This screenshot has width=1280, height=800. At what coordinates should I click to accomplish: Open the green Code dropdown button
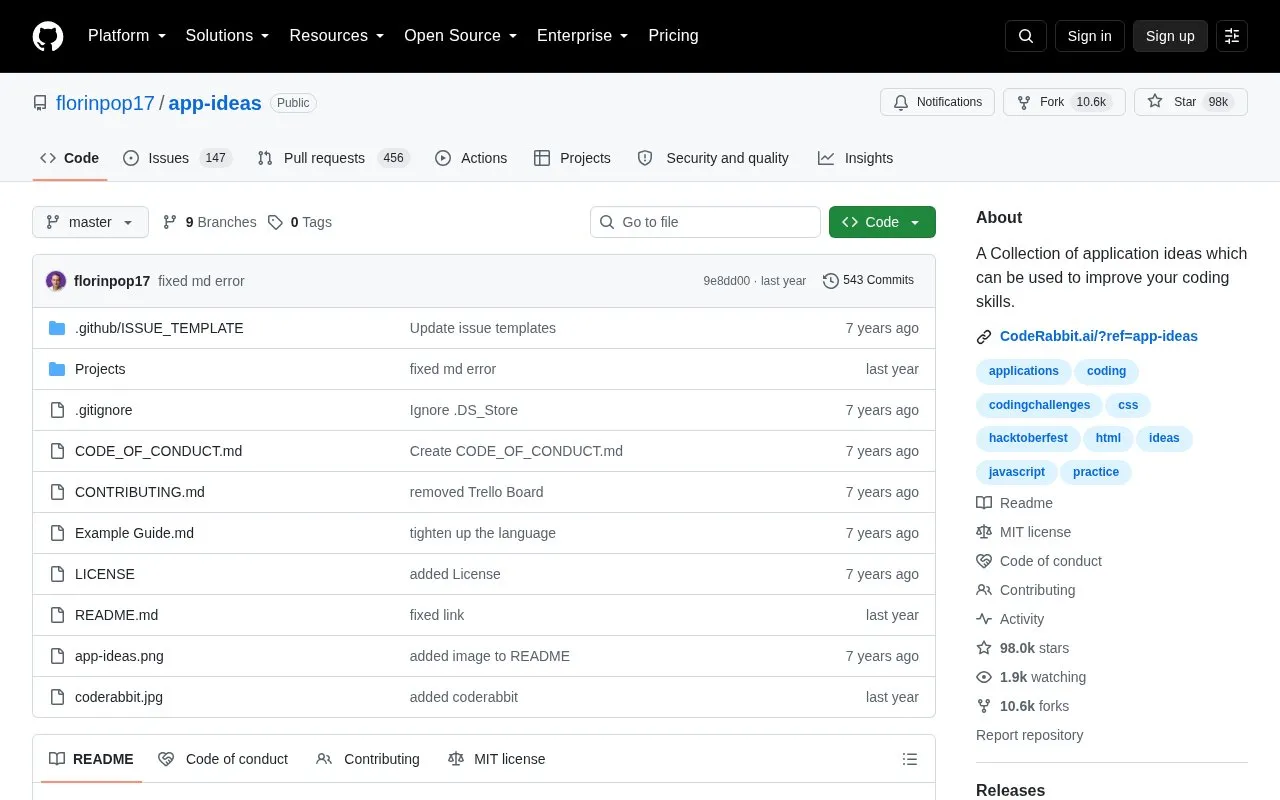(x=882, y=222)
